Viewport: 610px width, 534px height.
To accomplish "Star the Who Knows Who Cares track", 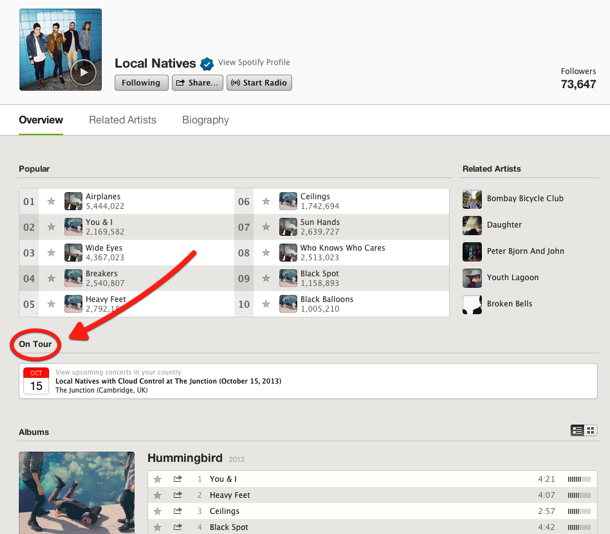I will (x=266, y=253).
